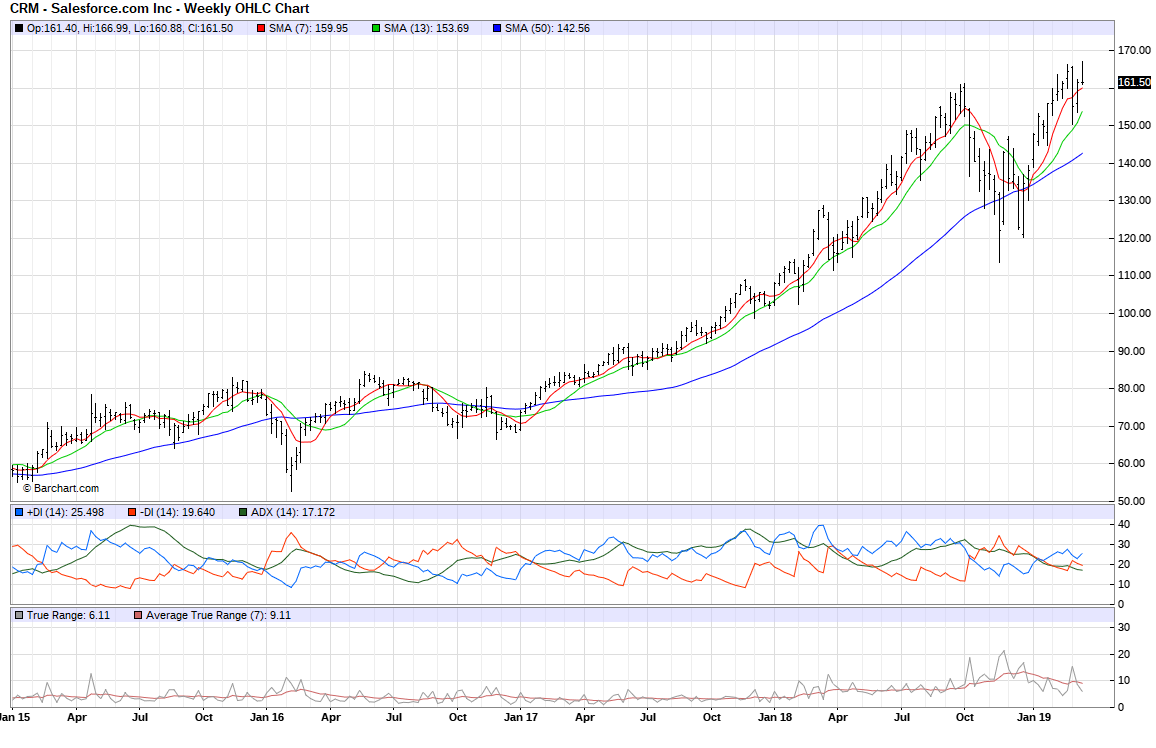Select the dark green ADX (14) legend marker
Screen dimensions: 1156x748
pos(243,512)
